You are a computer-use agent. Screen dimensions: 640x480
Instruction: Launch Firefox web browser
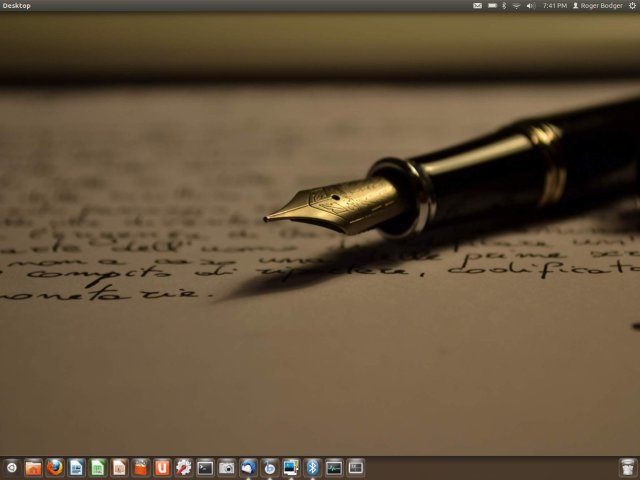55,468
